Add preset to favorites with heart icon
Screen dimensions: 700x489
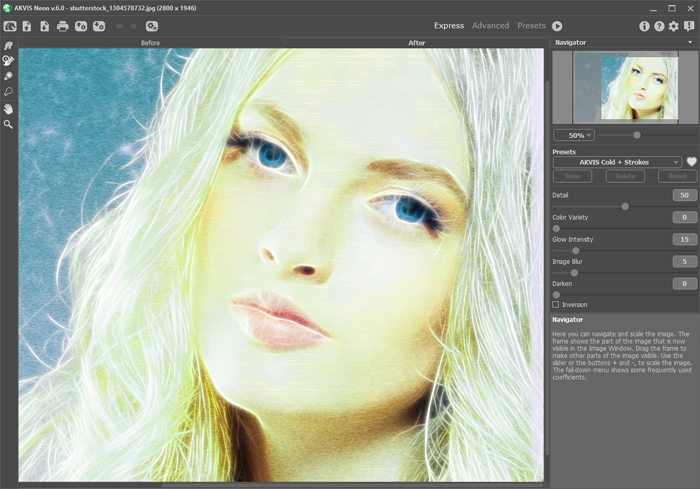click(x=690, y=162)
